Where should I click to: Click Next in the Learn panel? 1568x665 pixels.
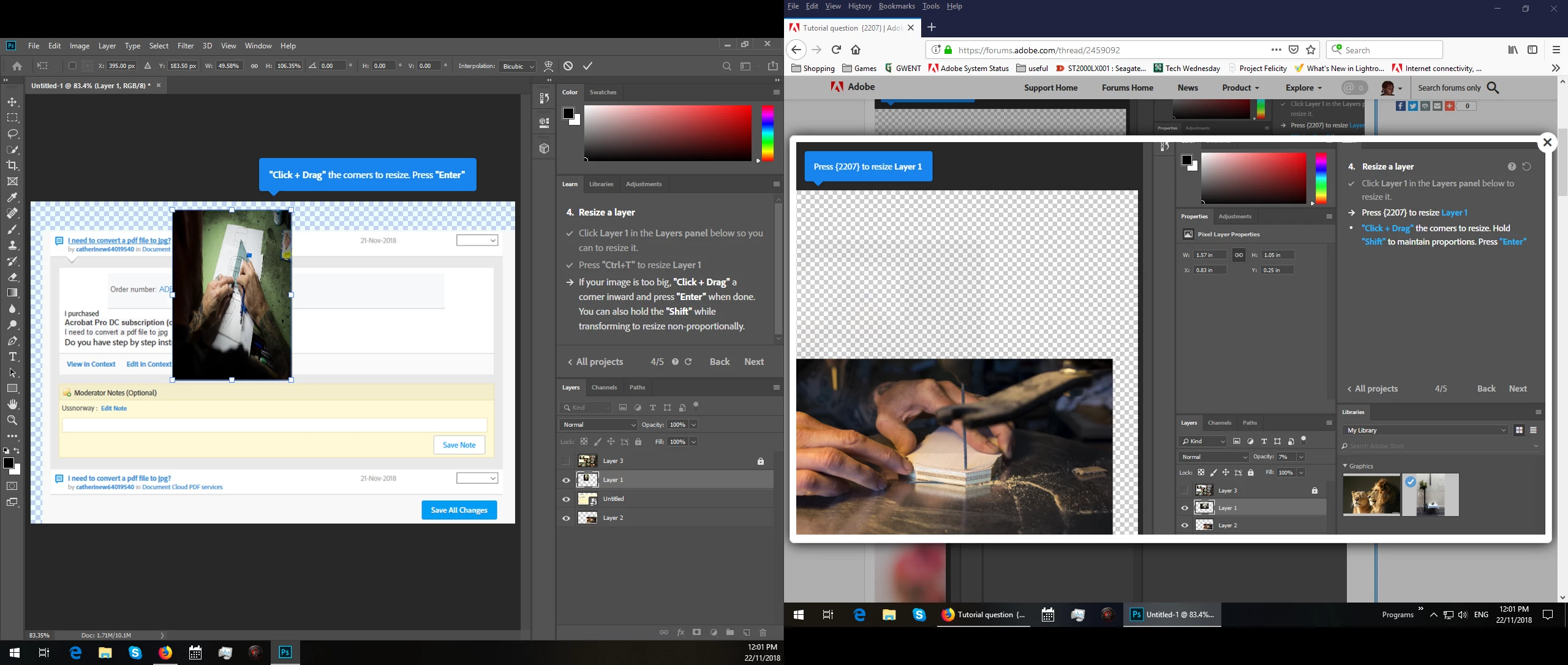tap(754, 362)
